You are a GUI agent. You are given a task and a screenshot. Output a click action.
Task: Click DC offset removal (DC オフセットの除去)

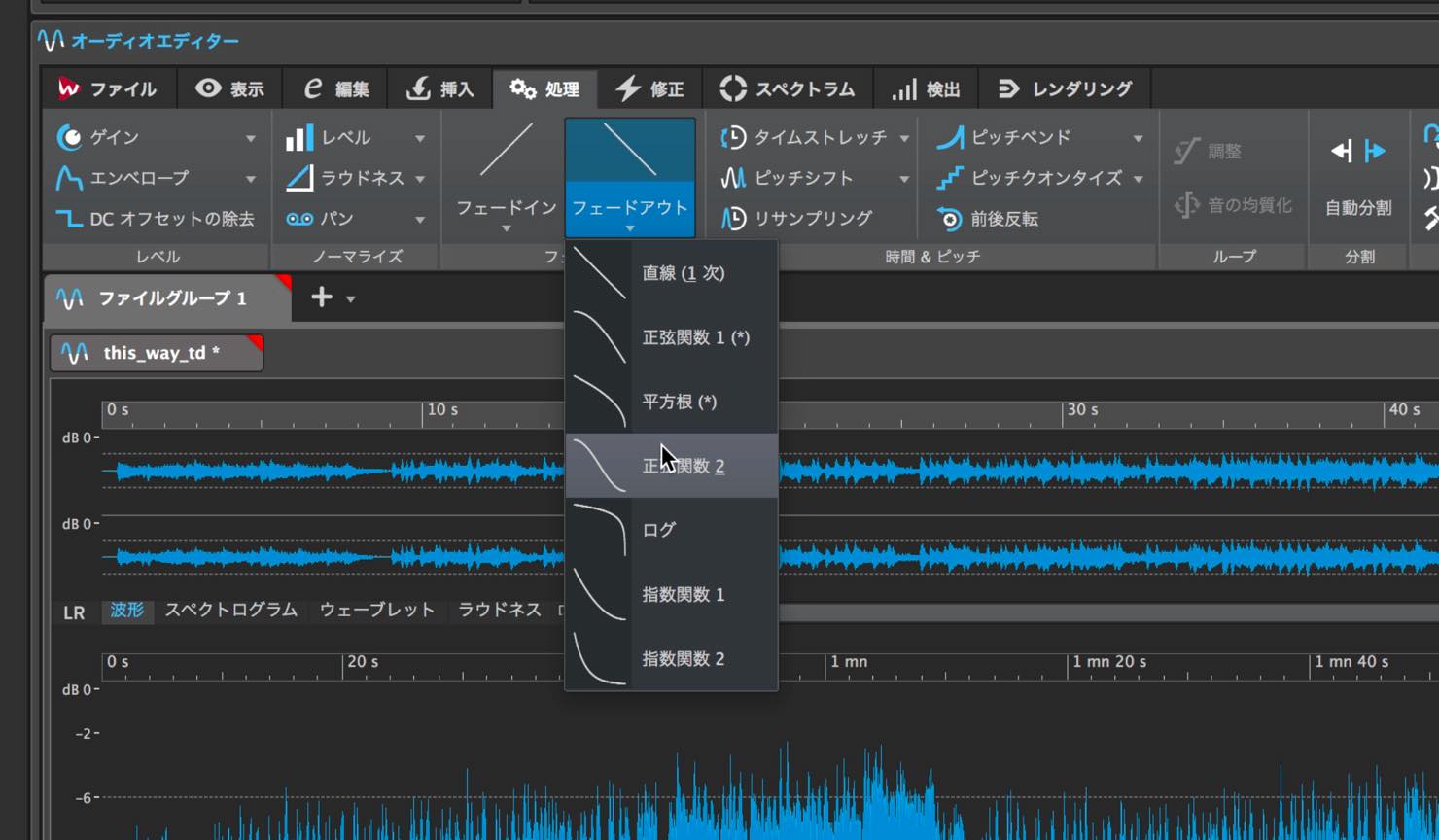tap(156, 219)
